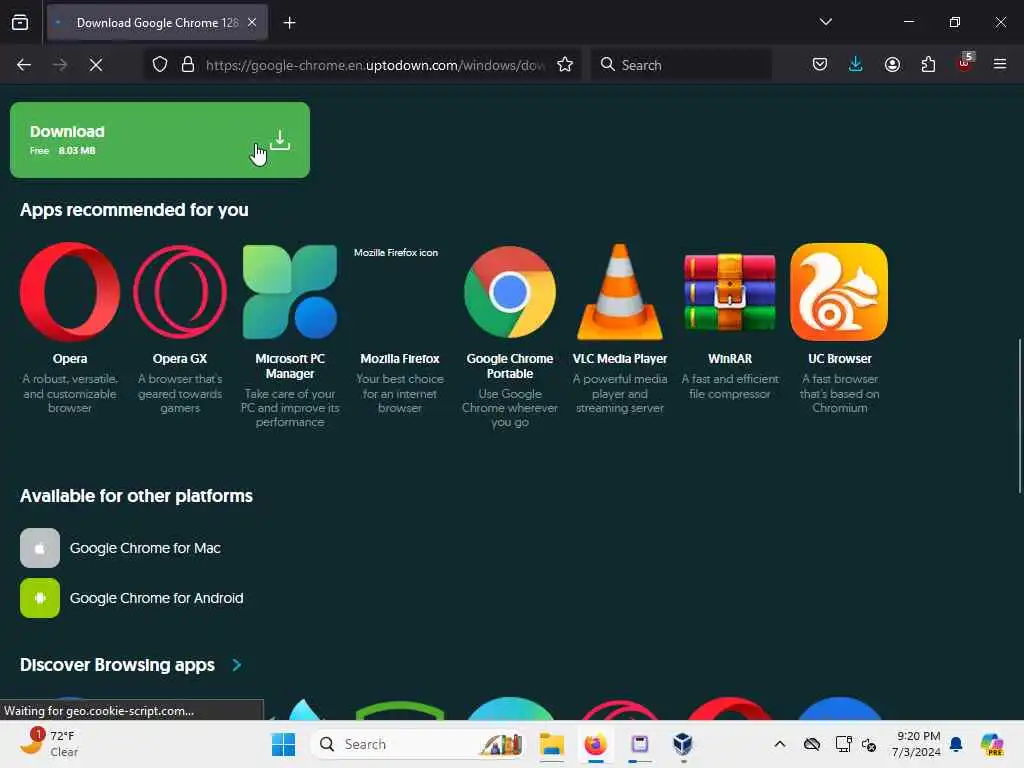
Task: Select the Android platform icon
Action: [x=40, y=598]
